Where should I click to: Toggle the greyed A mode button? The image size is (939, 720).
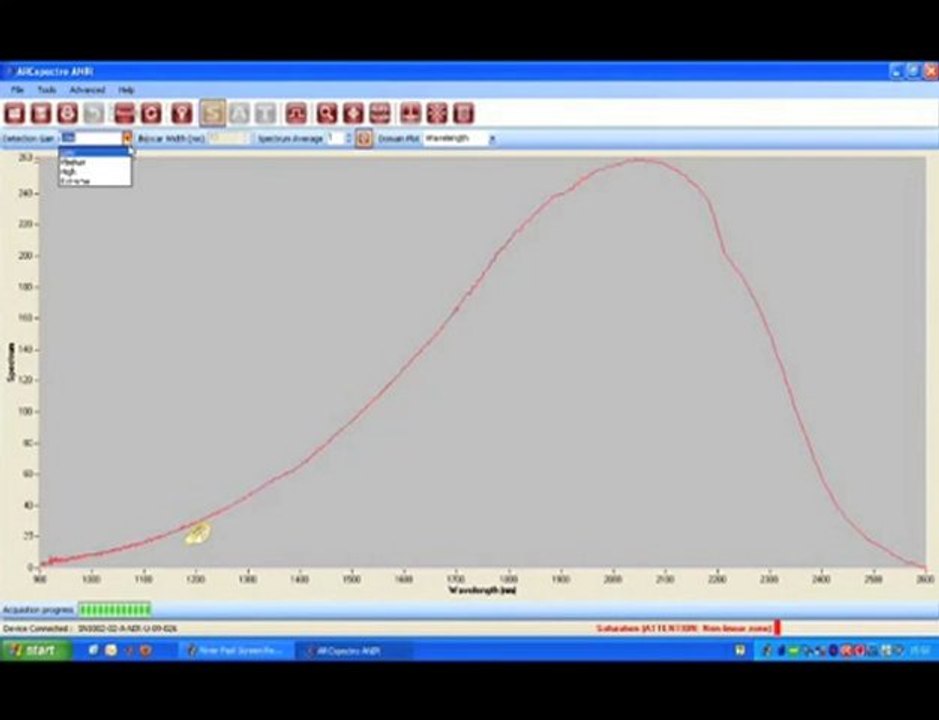240,113
